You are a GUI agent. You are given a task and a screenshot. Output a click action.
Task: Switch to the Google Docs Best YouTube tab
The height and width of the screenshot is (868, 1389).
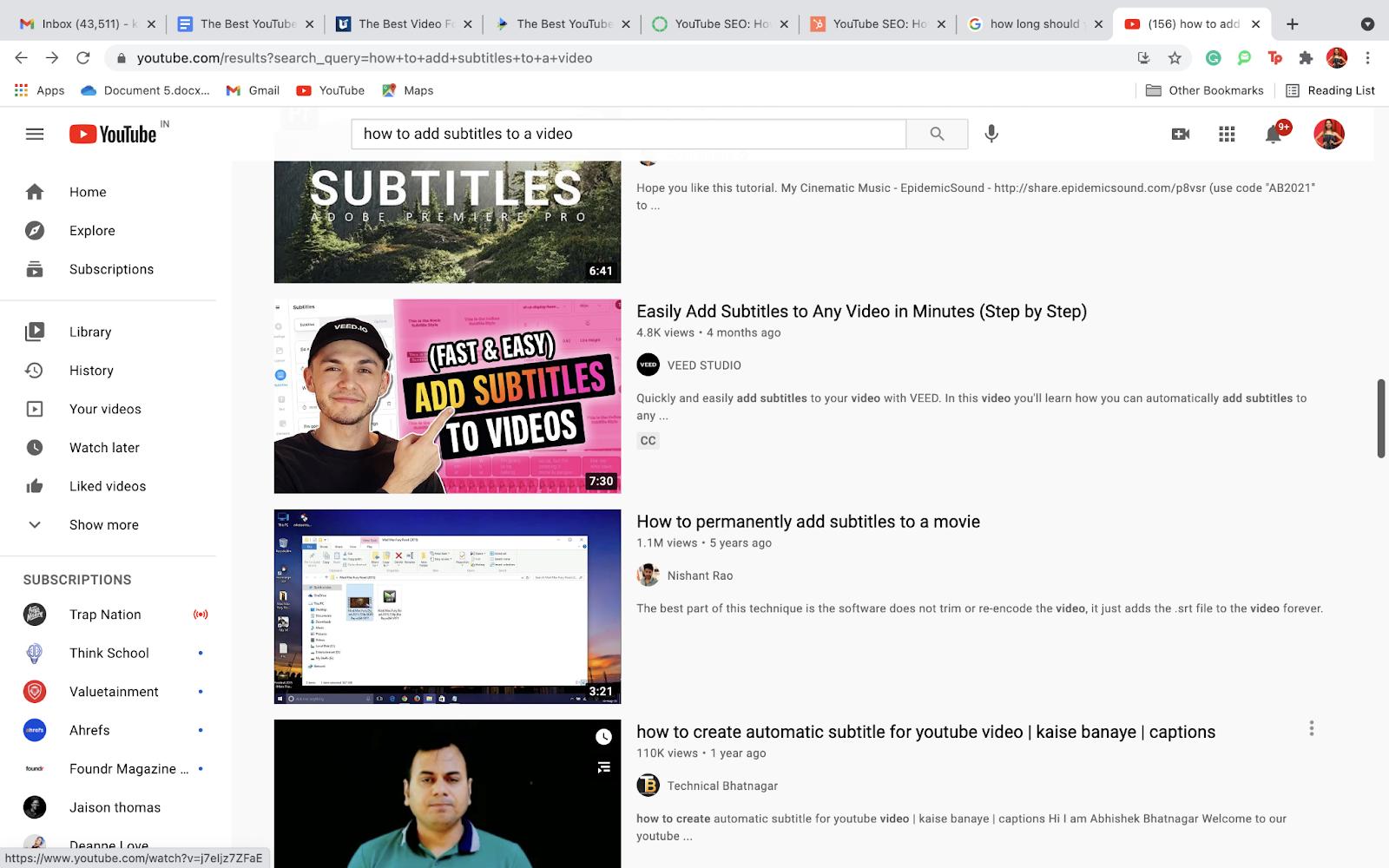[247, 24]
